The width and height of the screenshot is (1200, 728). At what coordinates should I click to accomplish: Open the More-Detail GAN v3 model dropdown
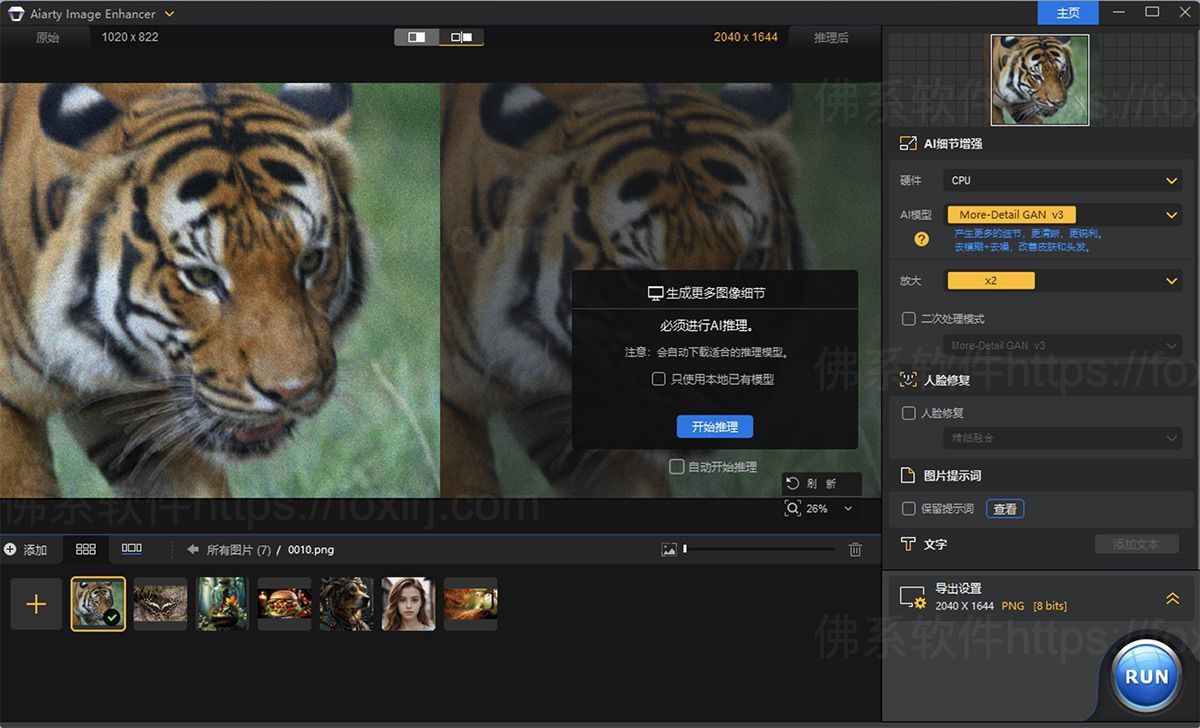(x=1062, y=214)
